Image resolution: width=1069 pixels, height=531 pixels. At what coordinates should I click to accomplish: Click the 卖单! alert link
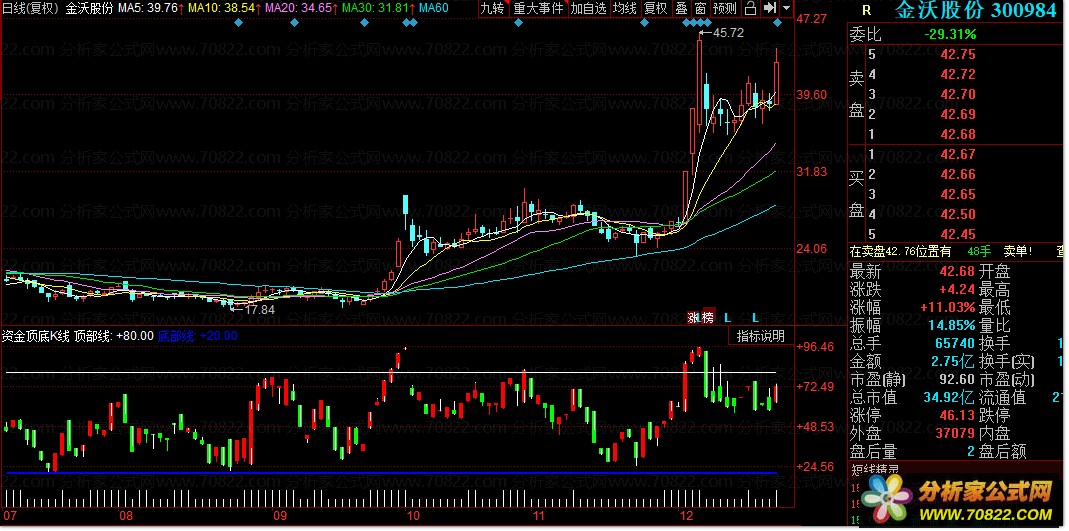click(x=1019, y=252)
